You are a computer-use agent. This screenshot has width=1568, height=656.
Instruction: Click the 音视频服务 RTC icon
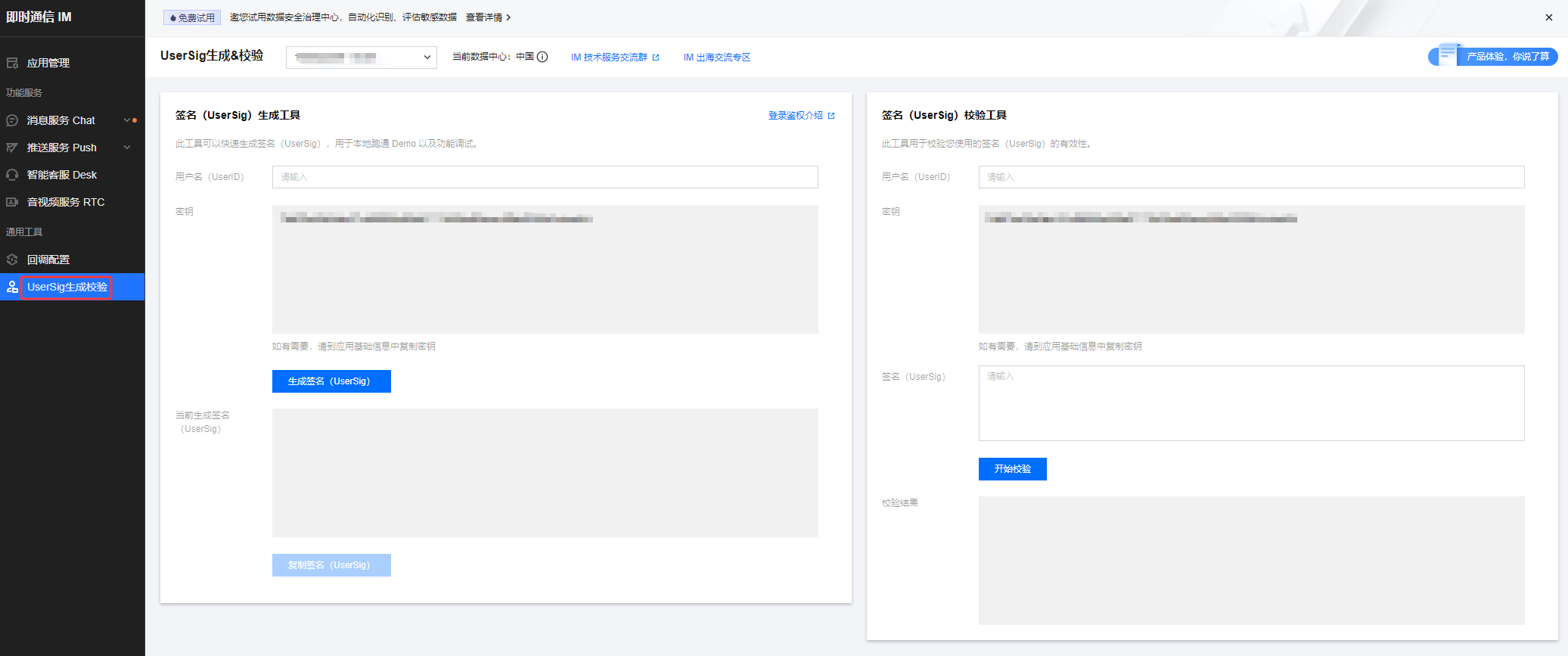click(x=12, y=202)
